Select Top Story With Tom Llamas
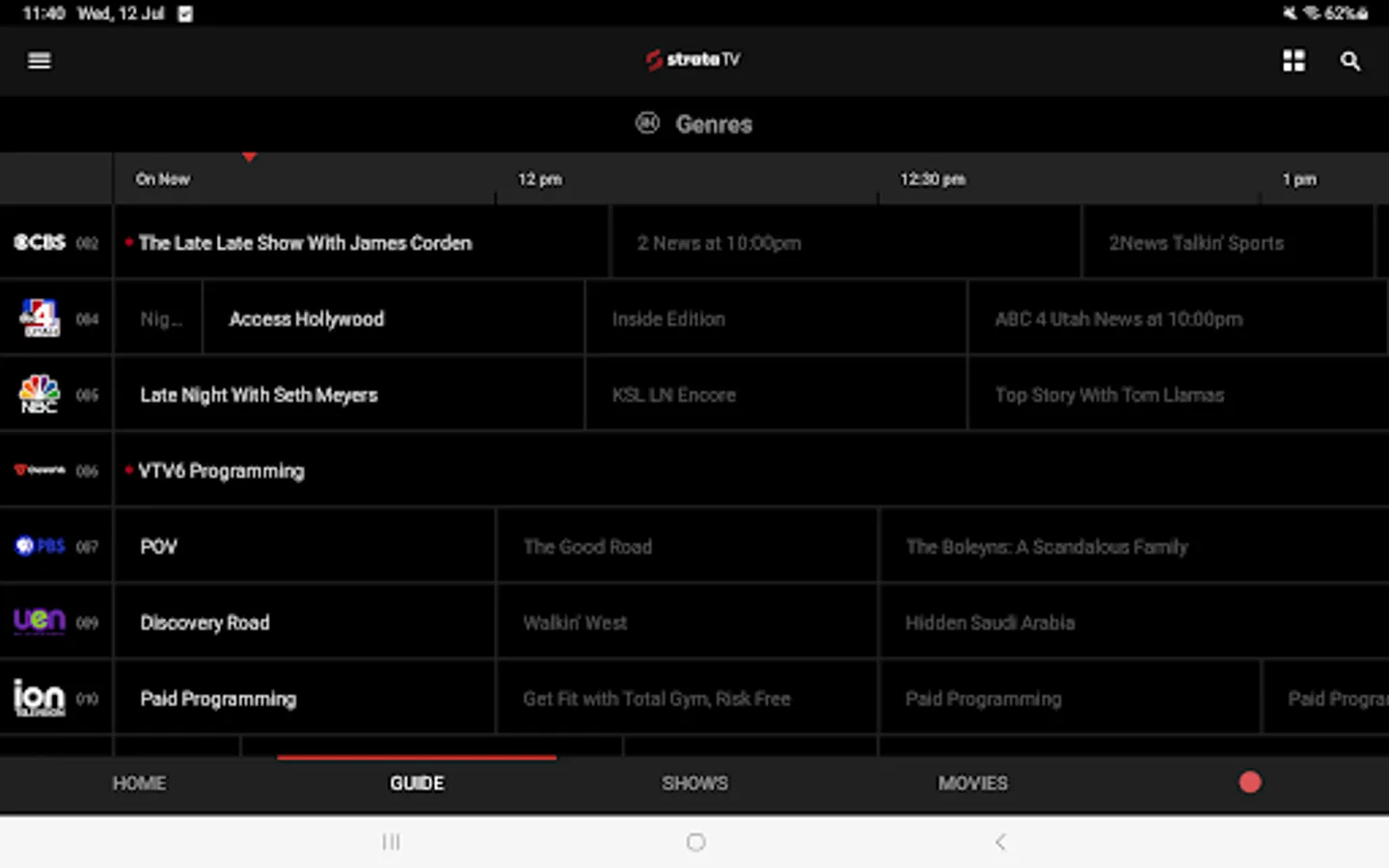 (x=1179, y=394)
